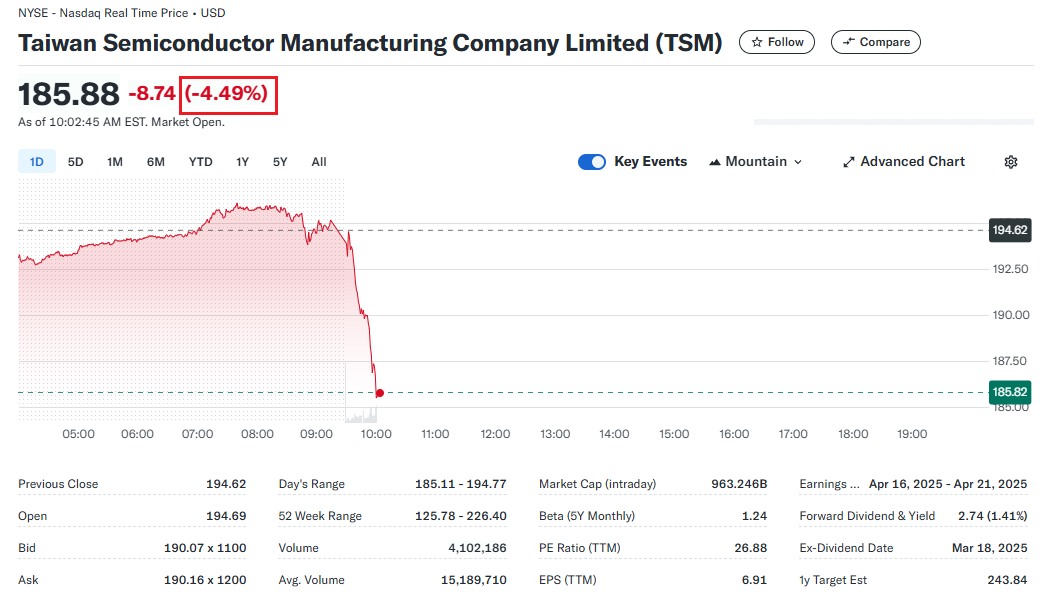Click the Mountain chart type icon
Image resolution: width=1050 pixels, height=603 pixels.
(715, 162)
